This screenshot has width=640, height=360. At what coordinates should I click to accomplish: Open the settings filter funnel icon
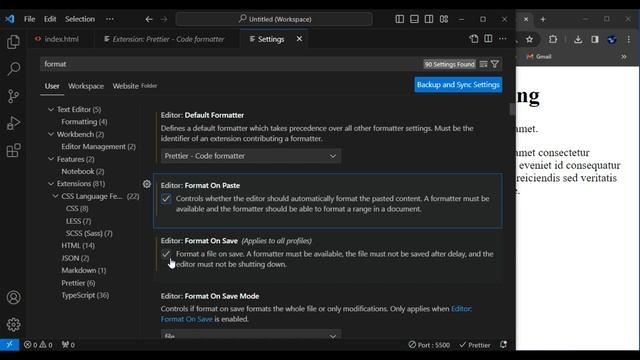point(495,64)
